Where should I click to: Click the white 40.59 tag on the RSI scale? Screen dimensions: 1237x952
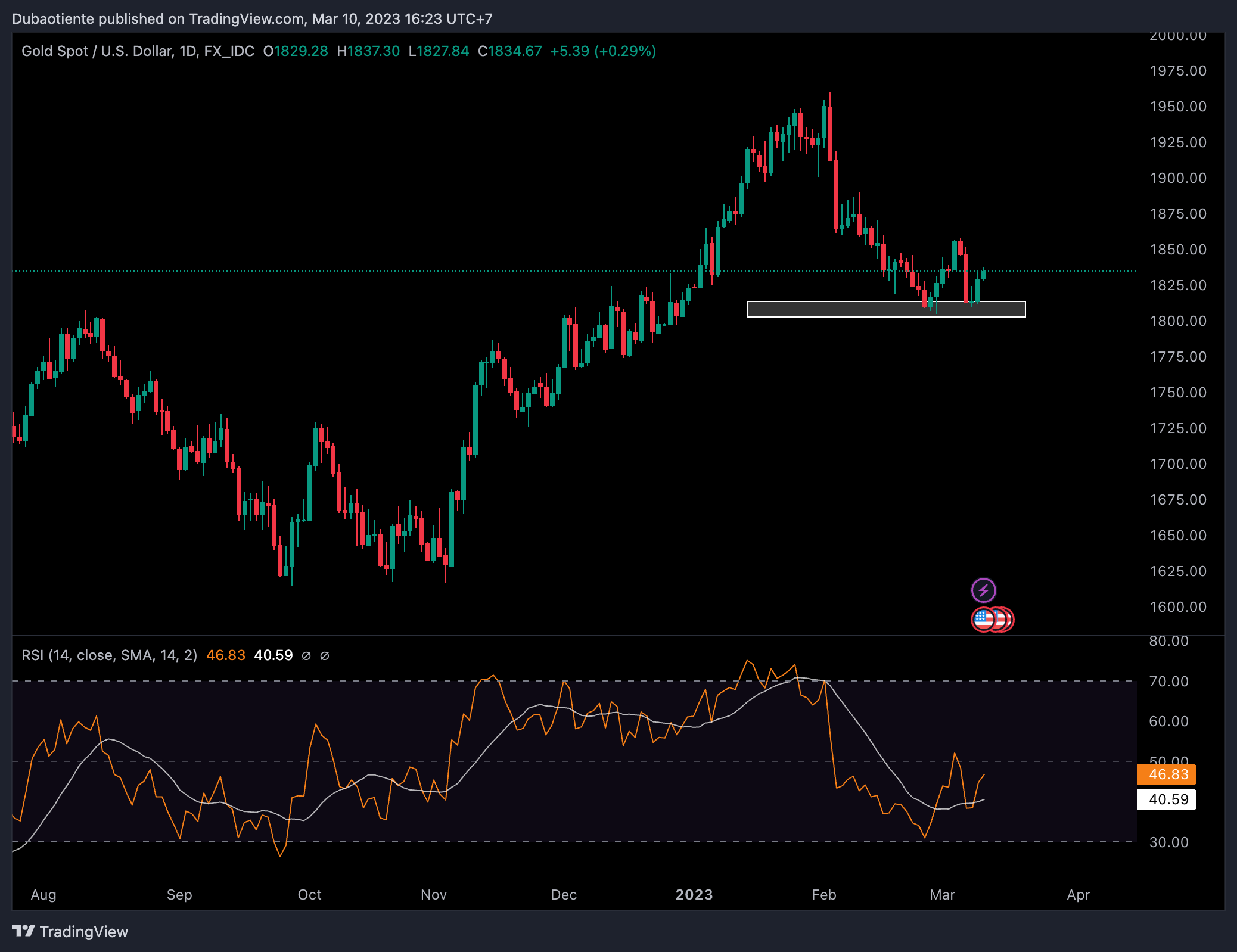coord(1167,799)
